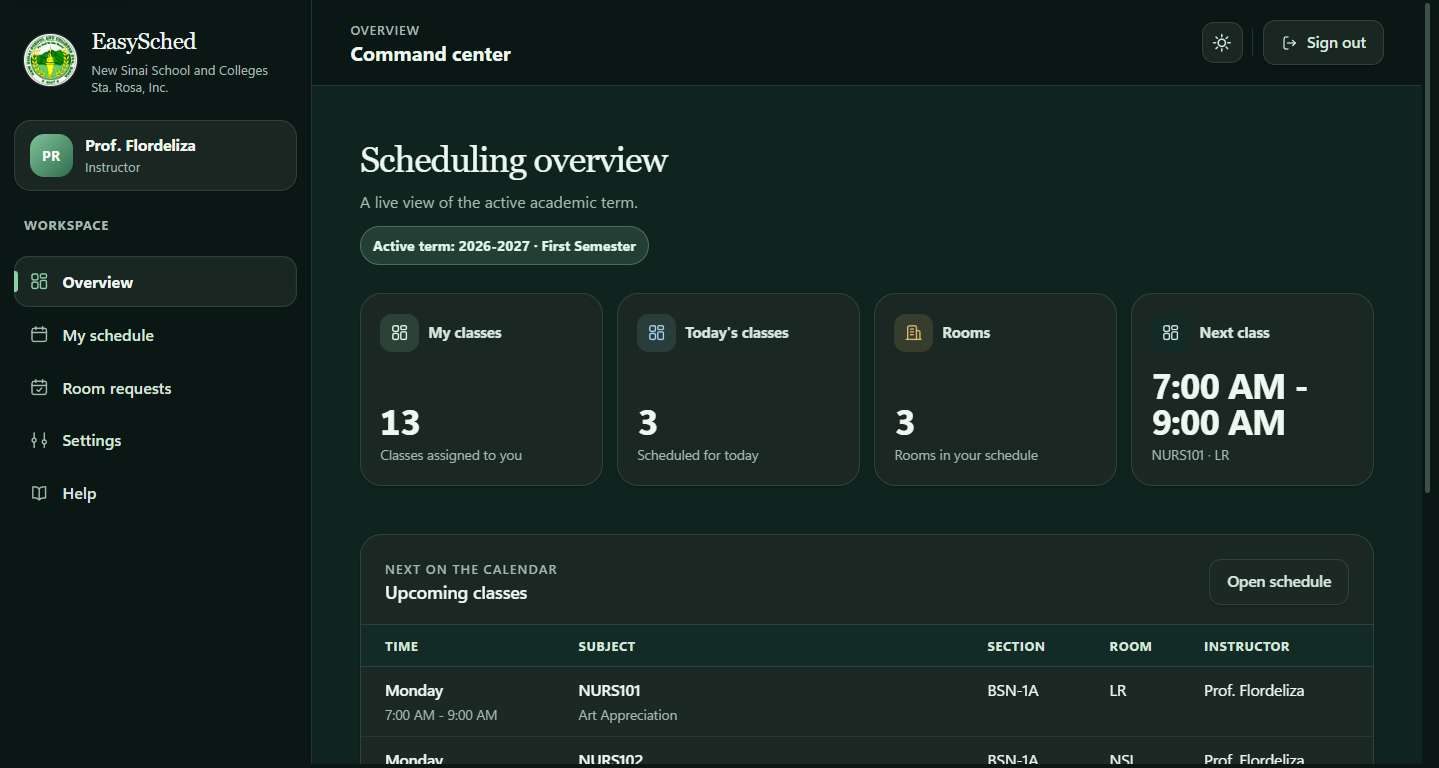Click the Next class card icon
The height and width of the screenshot is (768, 1439).
[x=1170, y=333]
